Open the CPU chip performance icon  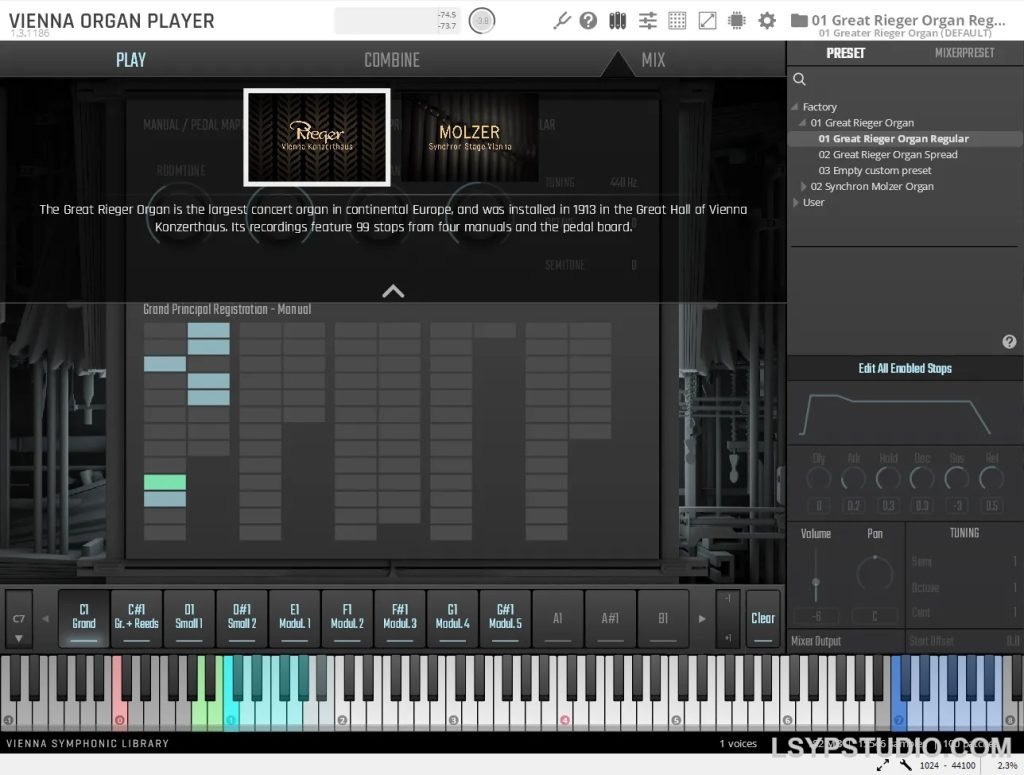pos(737,20)
